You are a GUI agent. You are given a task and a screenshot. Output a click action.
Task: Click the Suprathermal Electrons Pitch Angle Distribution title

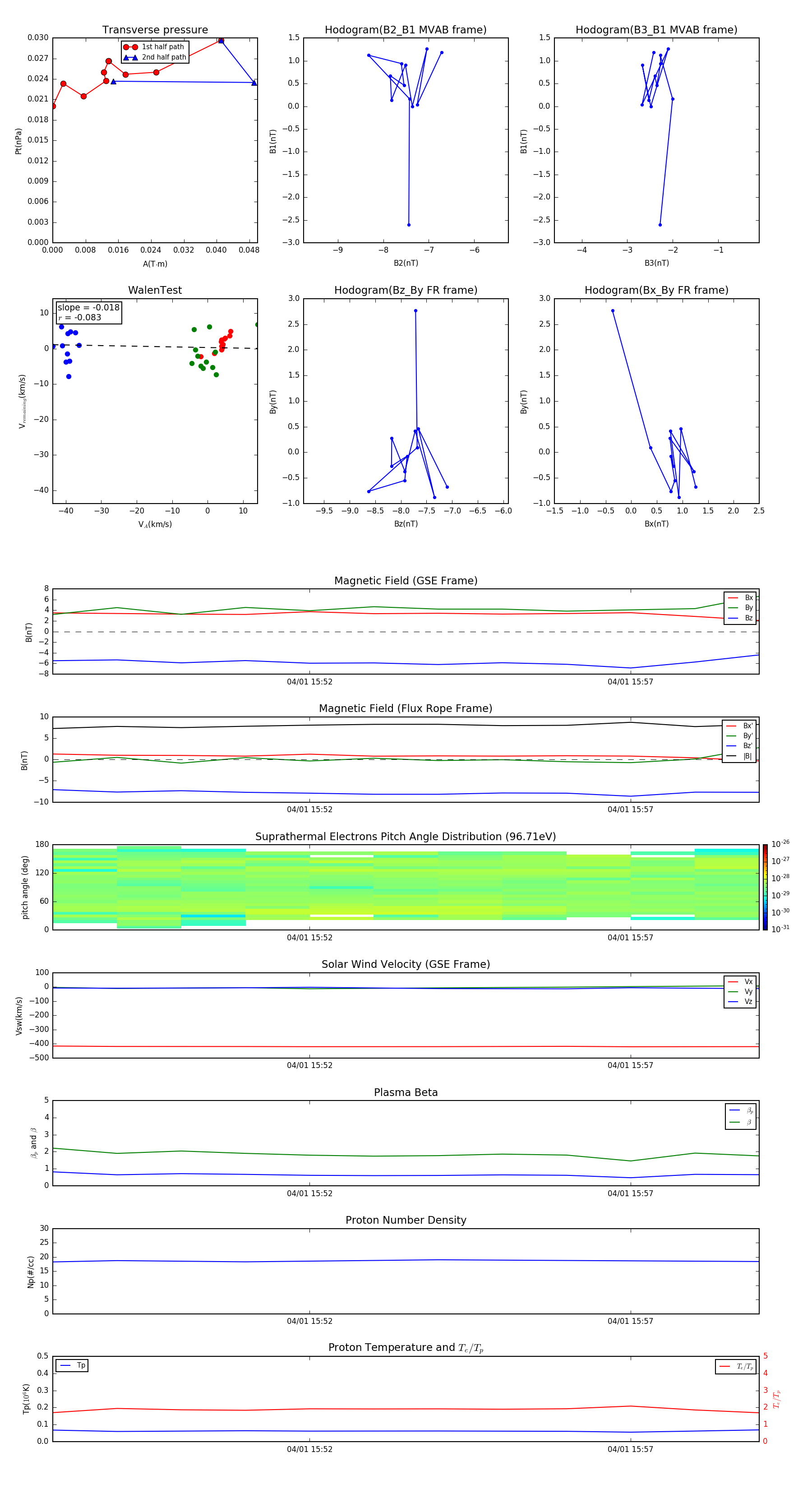tap(406, 837)
